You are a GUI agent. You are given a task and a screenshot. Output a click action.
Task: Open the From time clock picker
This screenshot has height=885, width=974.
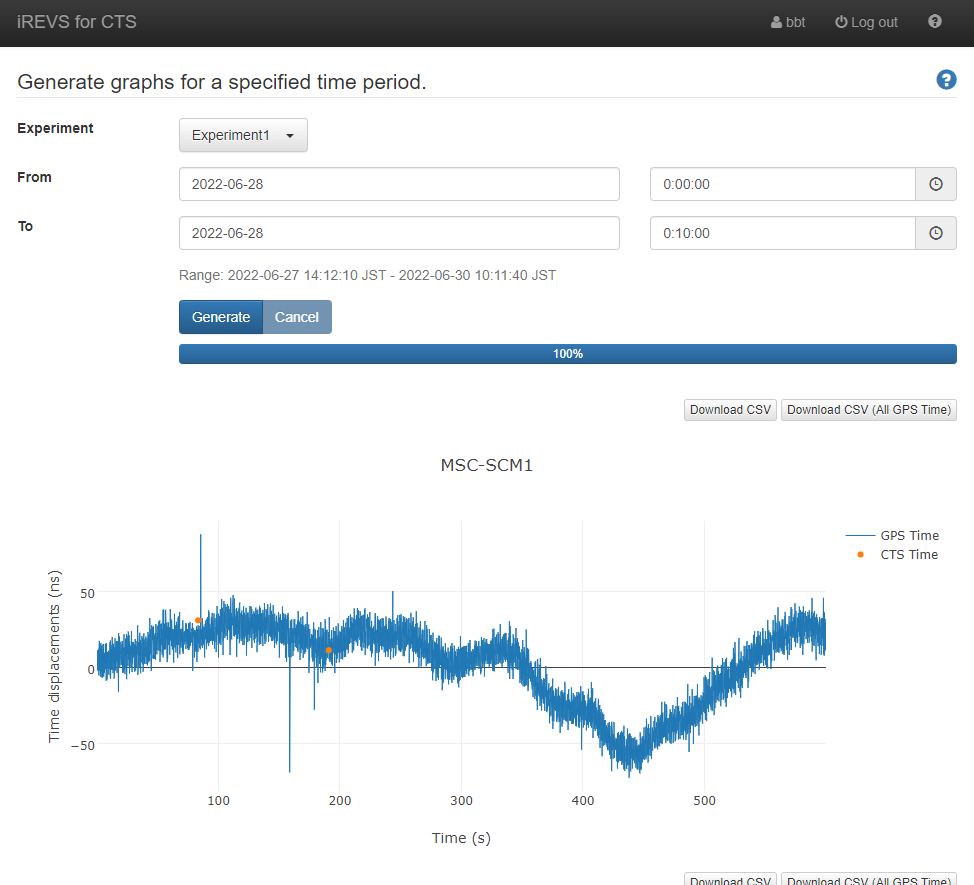[935, 184]
